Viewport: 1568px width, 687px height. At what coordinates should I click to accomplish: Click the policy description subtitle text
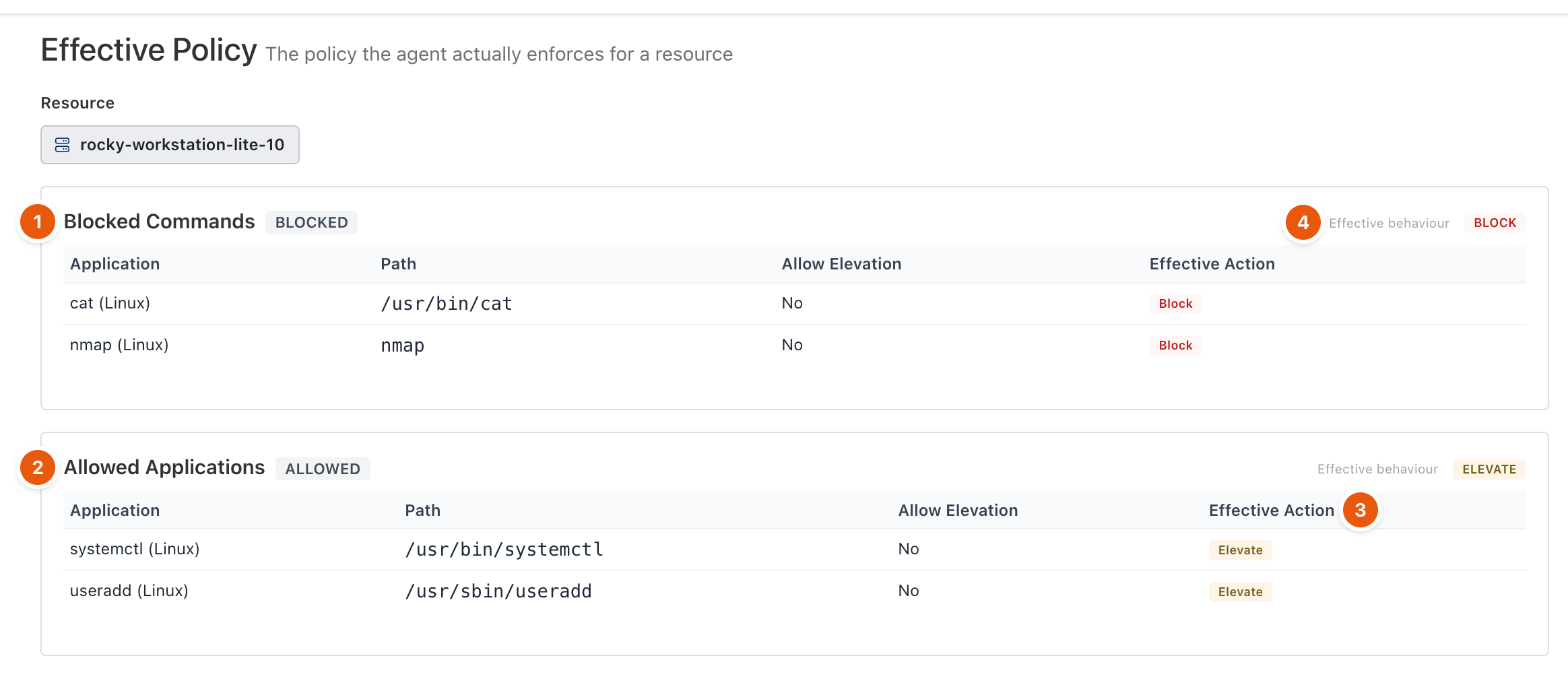[x=499, y=54]
